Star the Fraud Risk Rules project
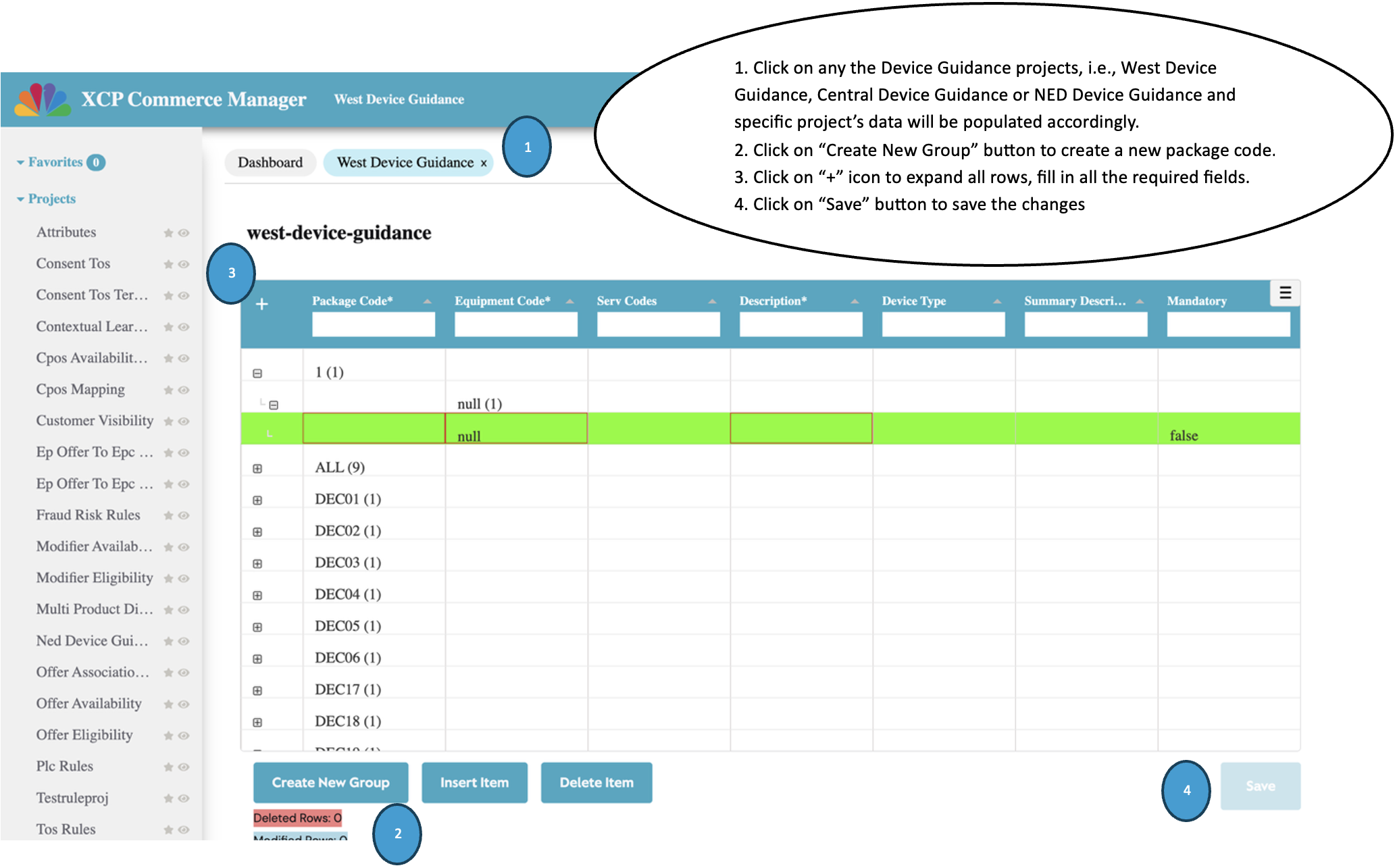 [x=168, y=515]
